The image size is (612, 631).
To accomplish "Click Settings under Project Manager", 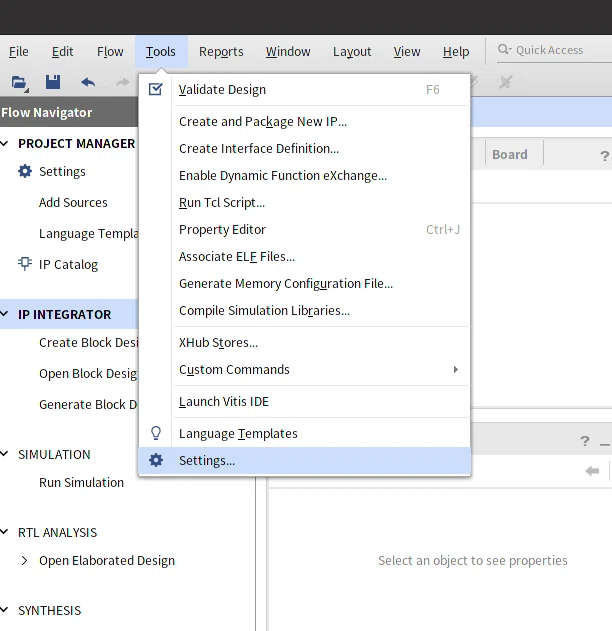I will tap(62, 171).
